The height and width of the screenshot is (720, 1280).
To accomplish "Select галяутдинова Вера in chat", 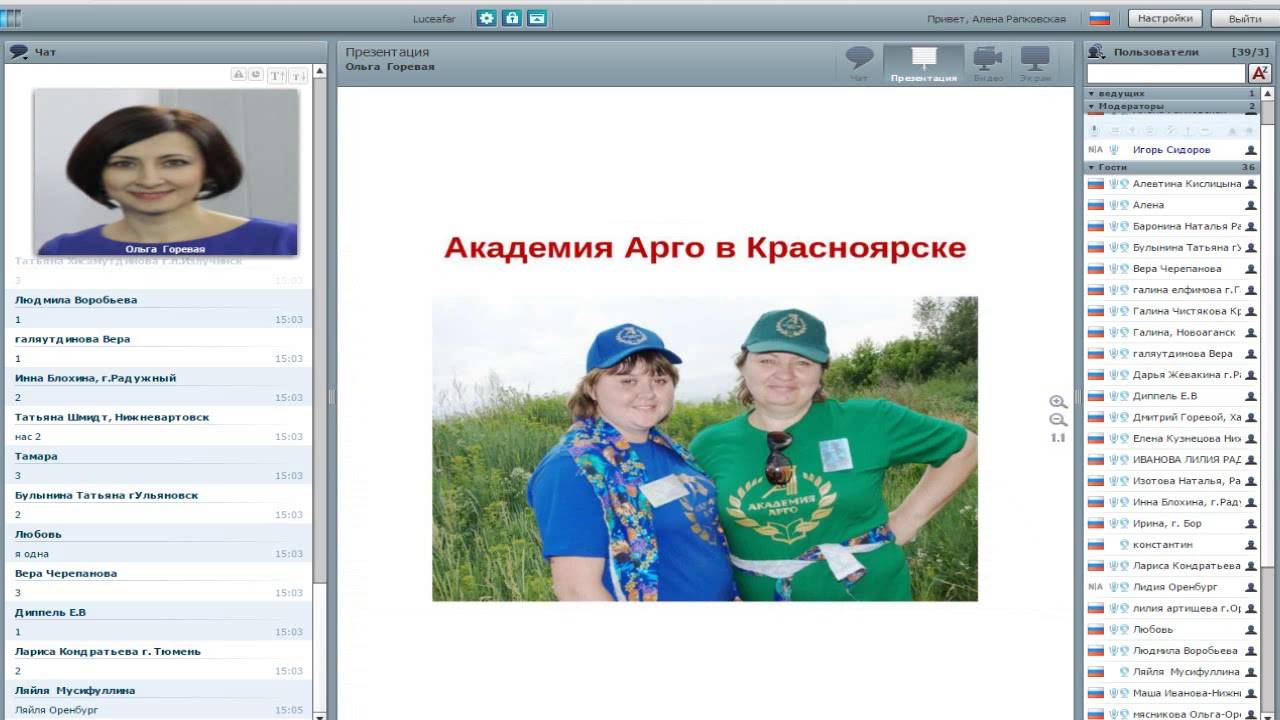I will click(x=158, y=348).
